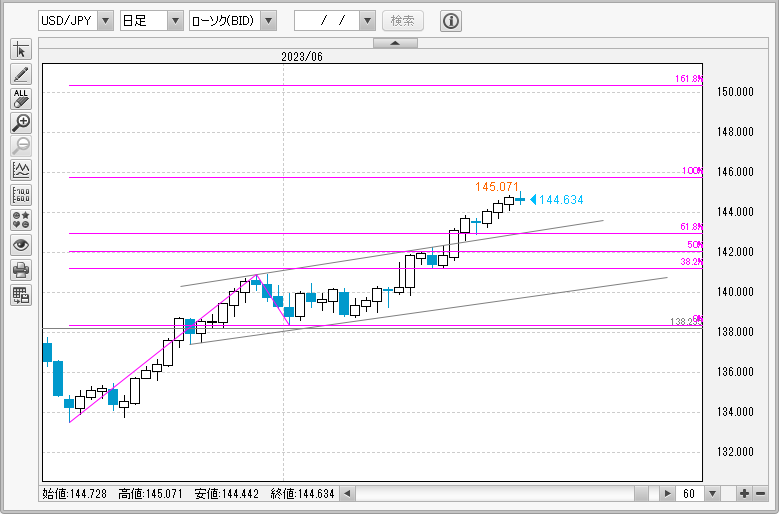The image size is (779, 514).
Task: Zoom in with magnifier plus tool
Action: tap(21, 123)
